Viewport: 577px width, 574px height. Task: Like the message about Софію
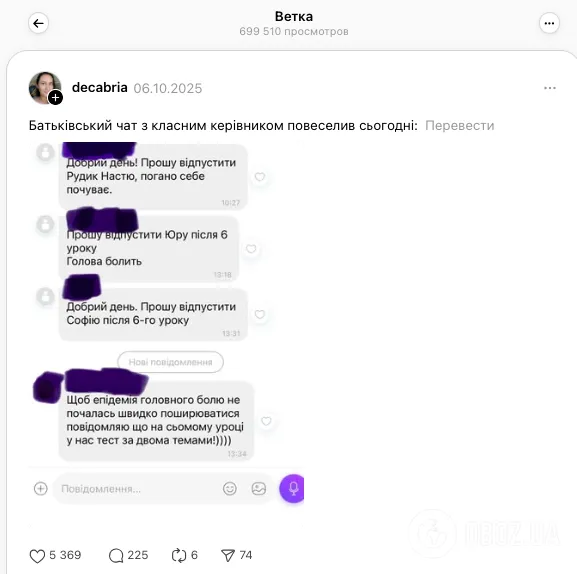tap(260, 314)
